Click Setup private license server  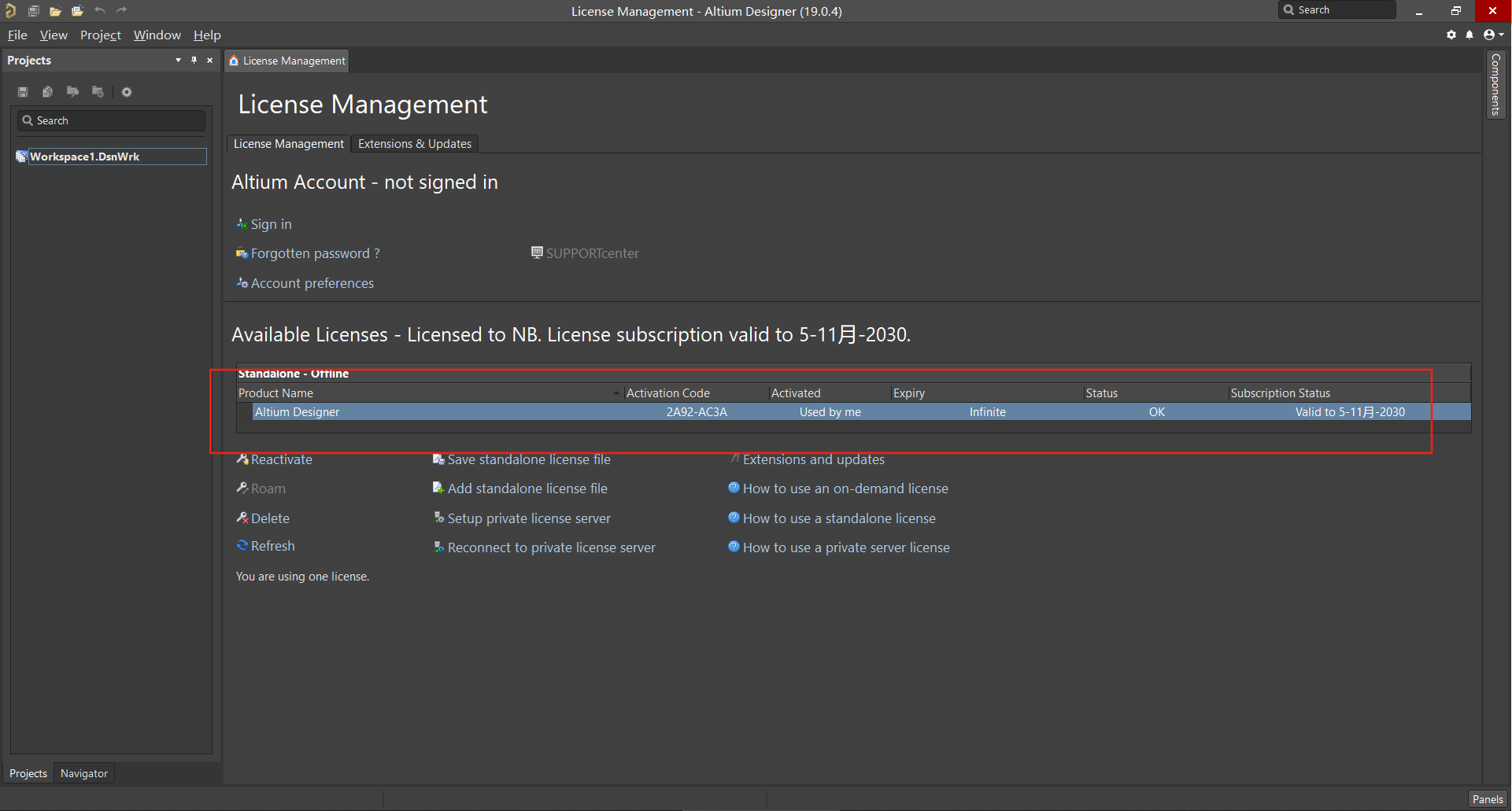click(x=529, y=518)
